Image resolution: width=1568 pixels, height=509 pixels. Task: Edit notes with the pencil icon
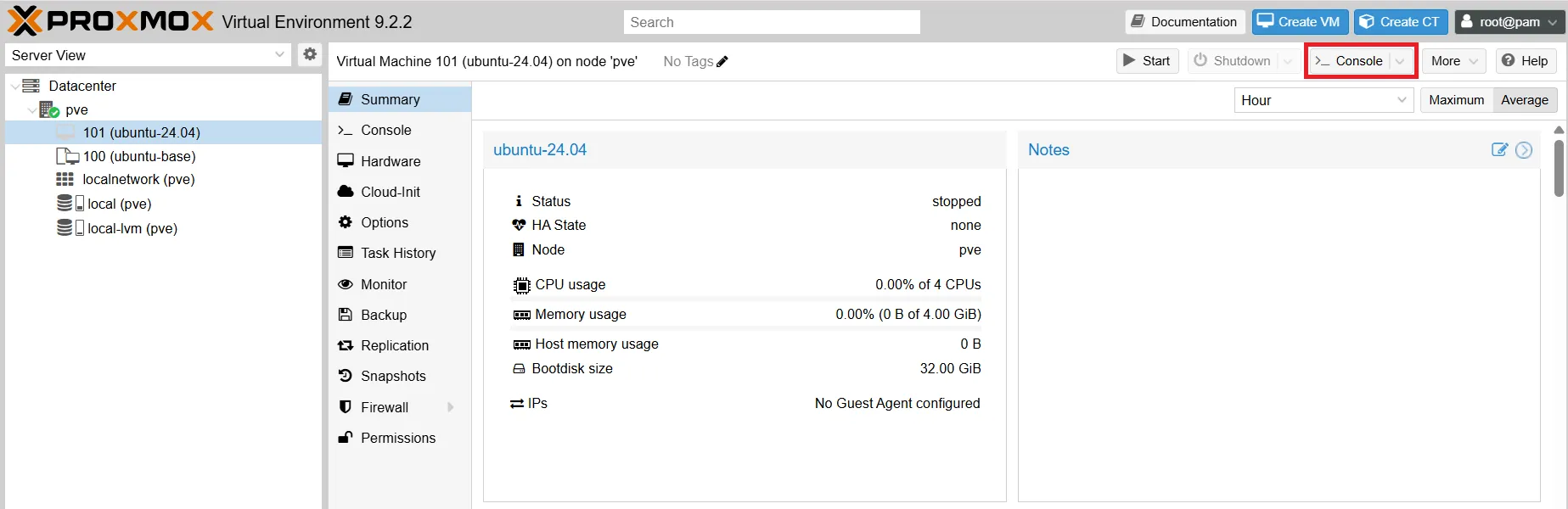[1500, 149]
